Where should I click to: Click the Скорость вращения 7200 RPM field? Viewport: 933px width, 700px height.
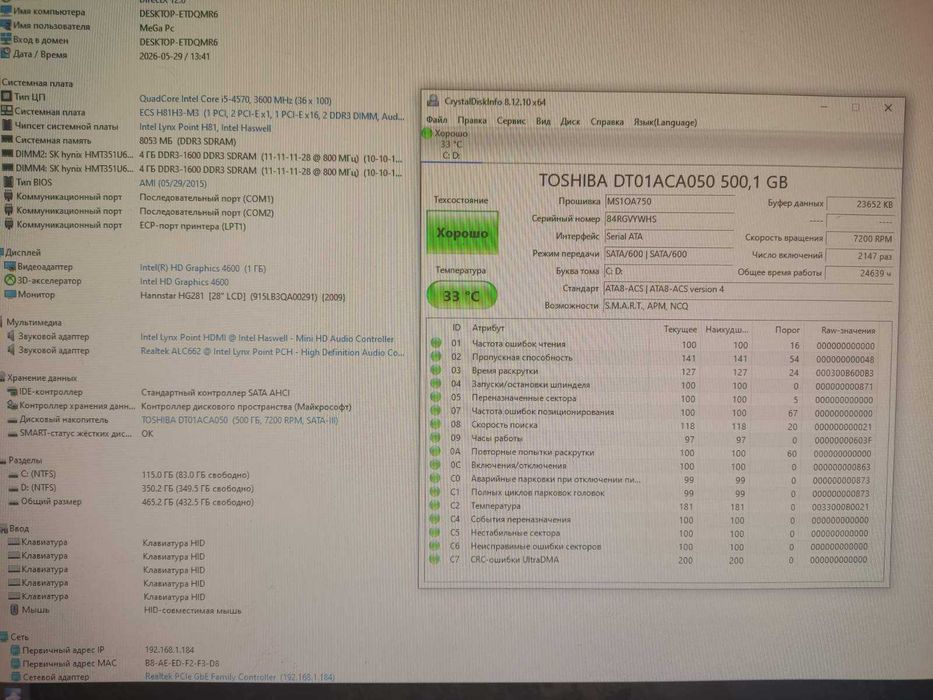click(x=860, y=238)
